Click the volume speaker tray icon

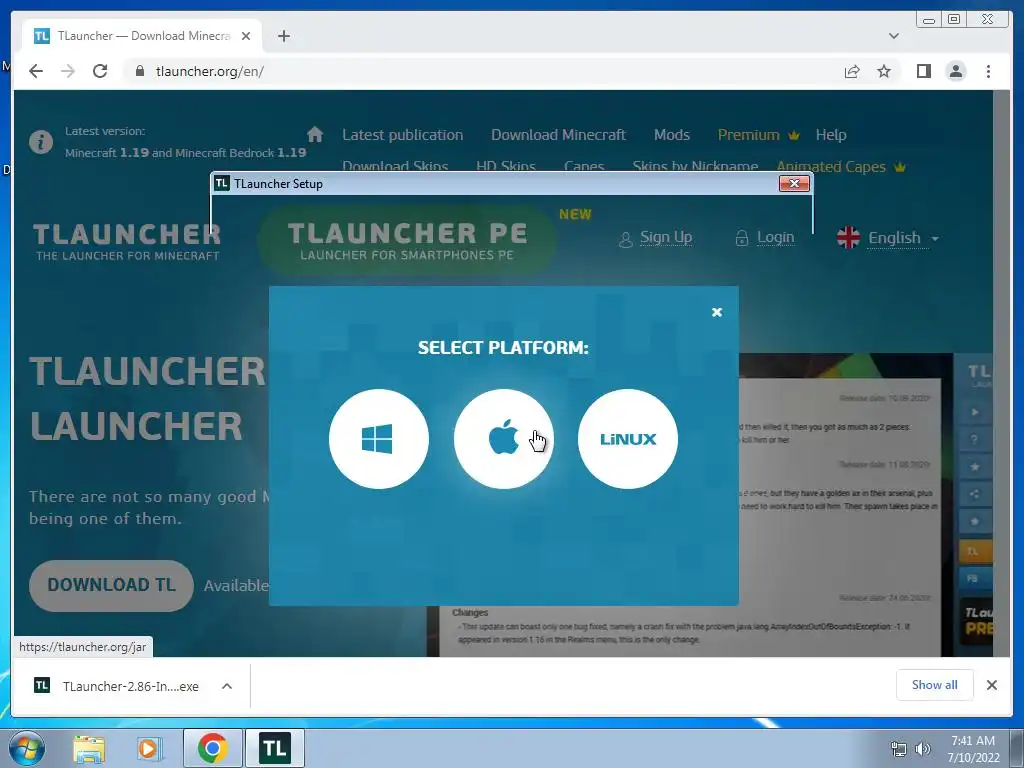923,749
